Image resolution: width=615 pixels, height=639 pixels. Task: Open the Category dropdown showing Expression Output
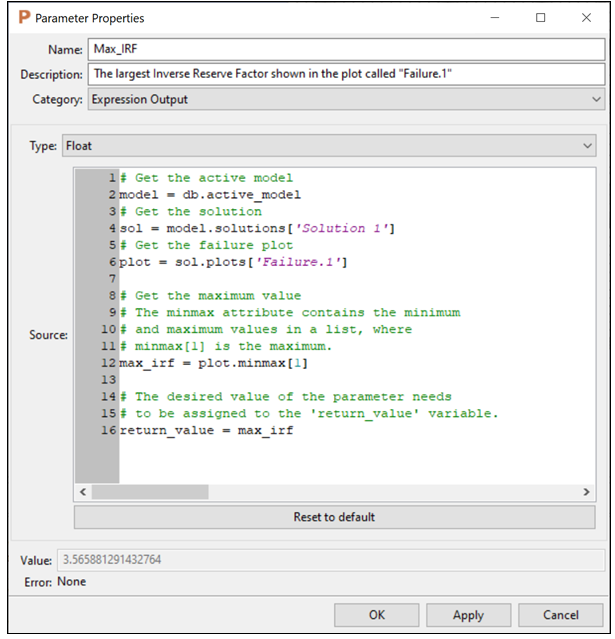coord(346,99)
